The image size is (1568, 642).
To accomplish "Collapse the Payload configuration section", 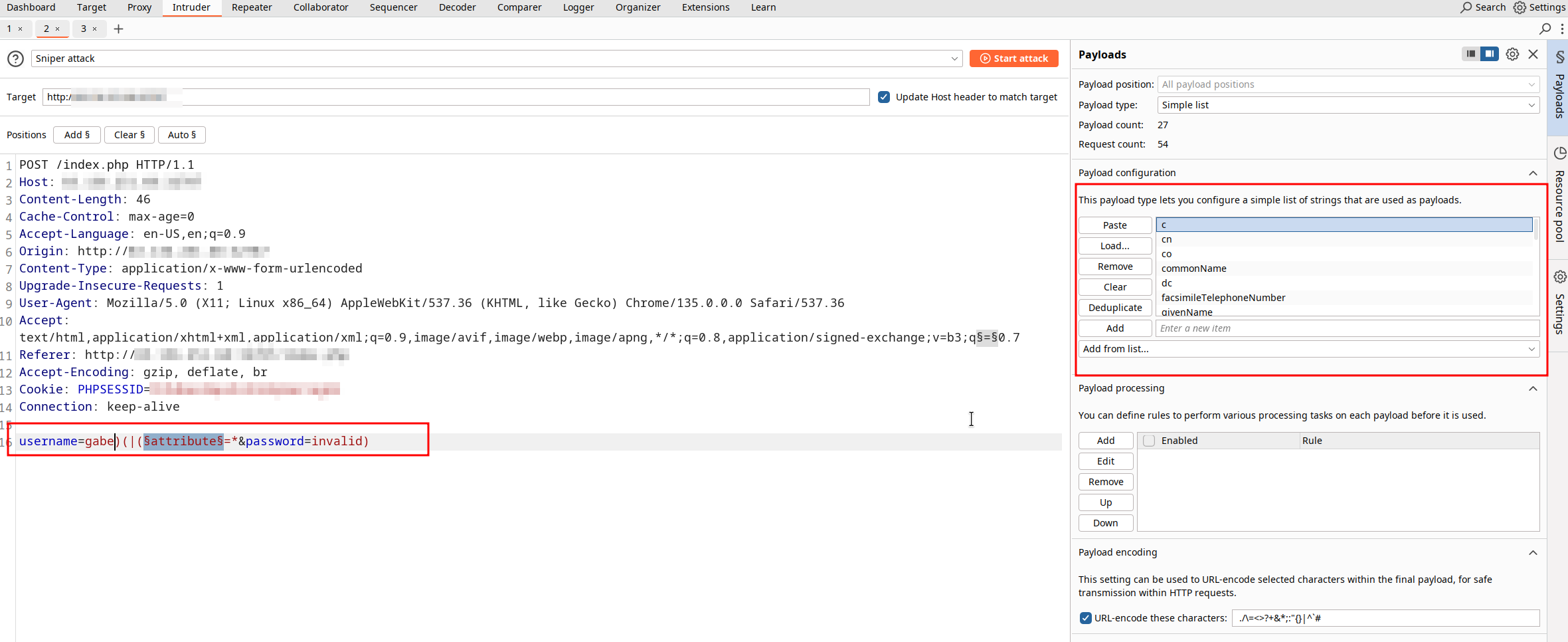I will [1533, 173].
